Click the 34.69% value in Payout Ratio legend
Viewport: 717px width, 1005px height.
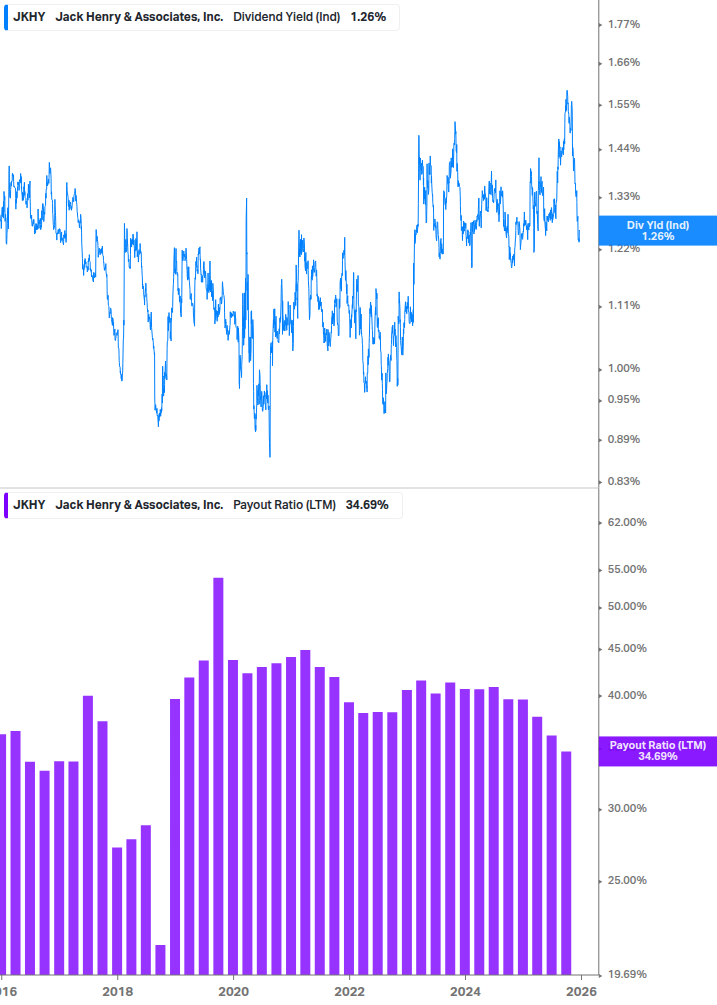pos(366,505)
